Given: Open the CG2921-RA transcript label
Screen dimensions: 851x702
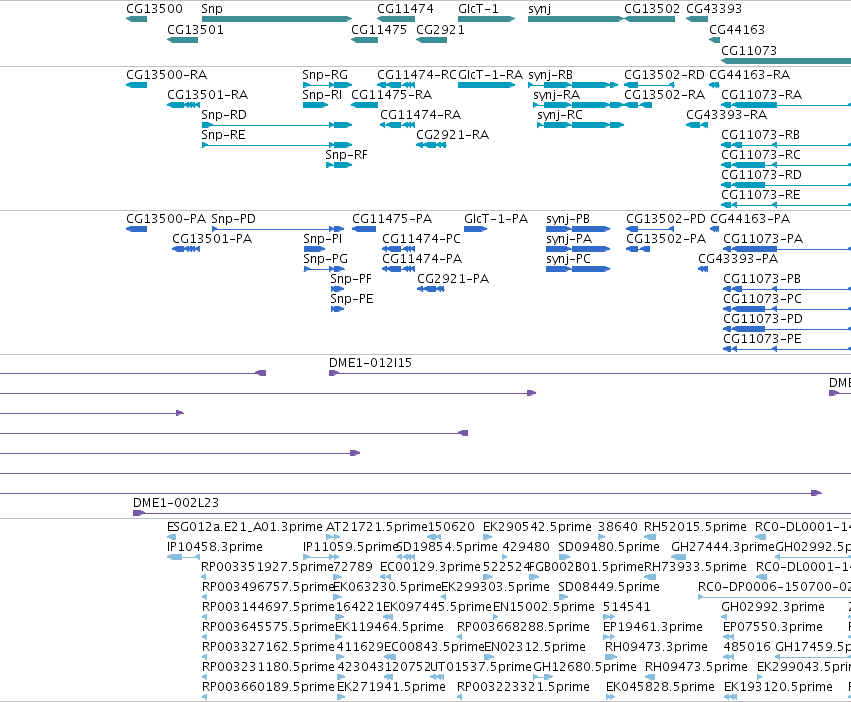Looking at the screenshot, I should [453, 135].
